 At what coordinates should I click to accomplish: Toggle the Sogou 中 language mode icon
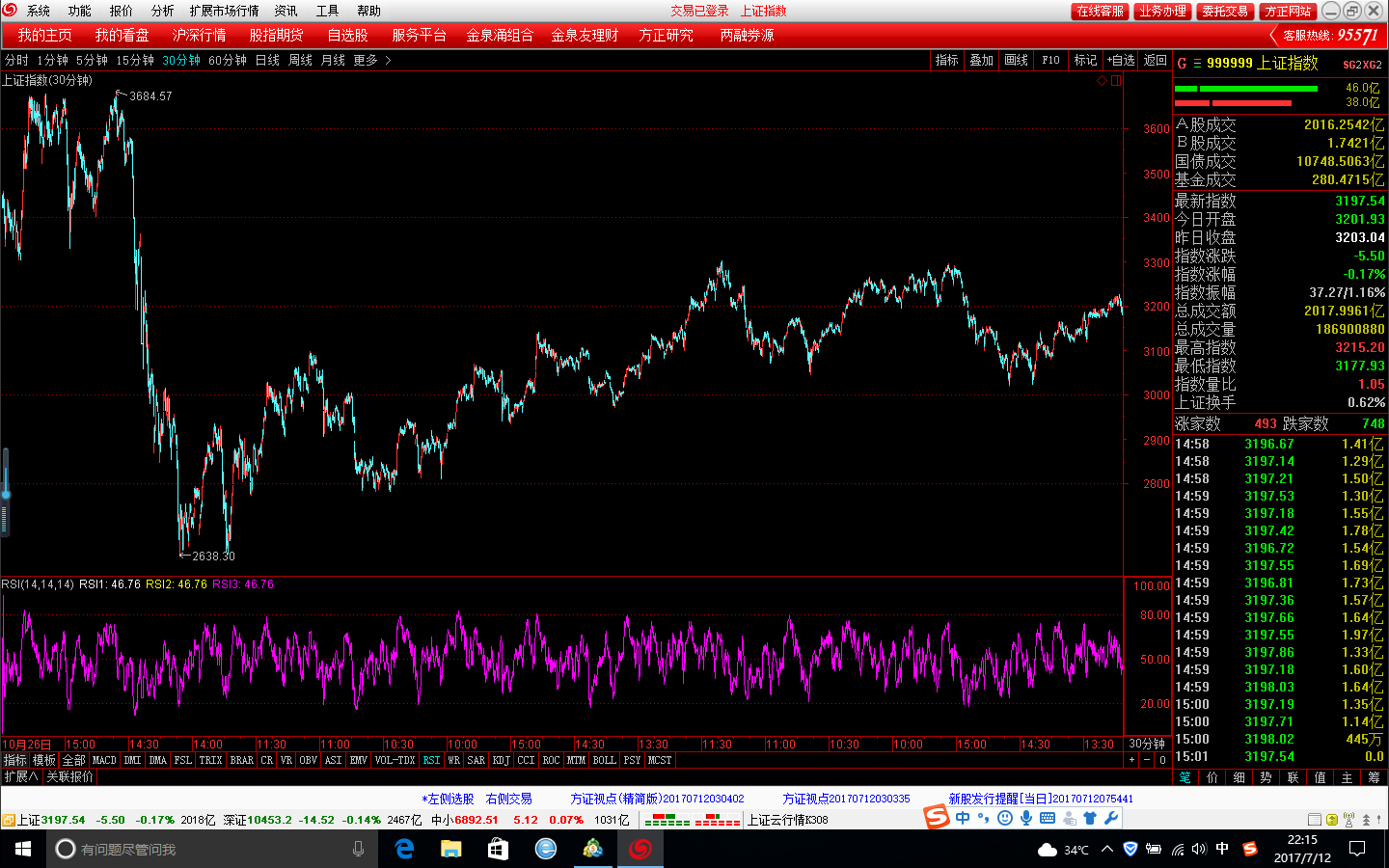pos(963,818)
